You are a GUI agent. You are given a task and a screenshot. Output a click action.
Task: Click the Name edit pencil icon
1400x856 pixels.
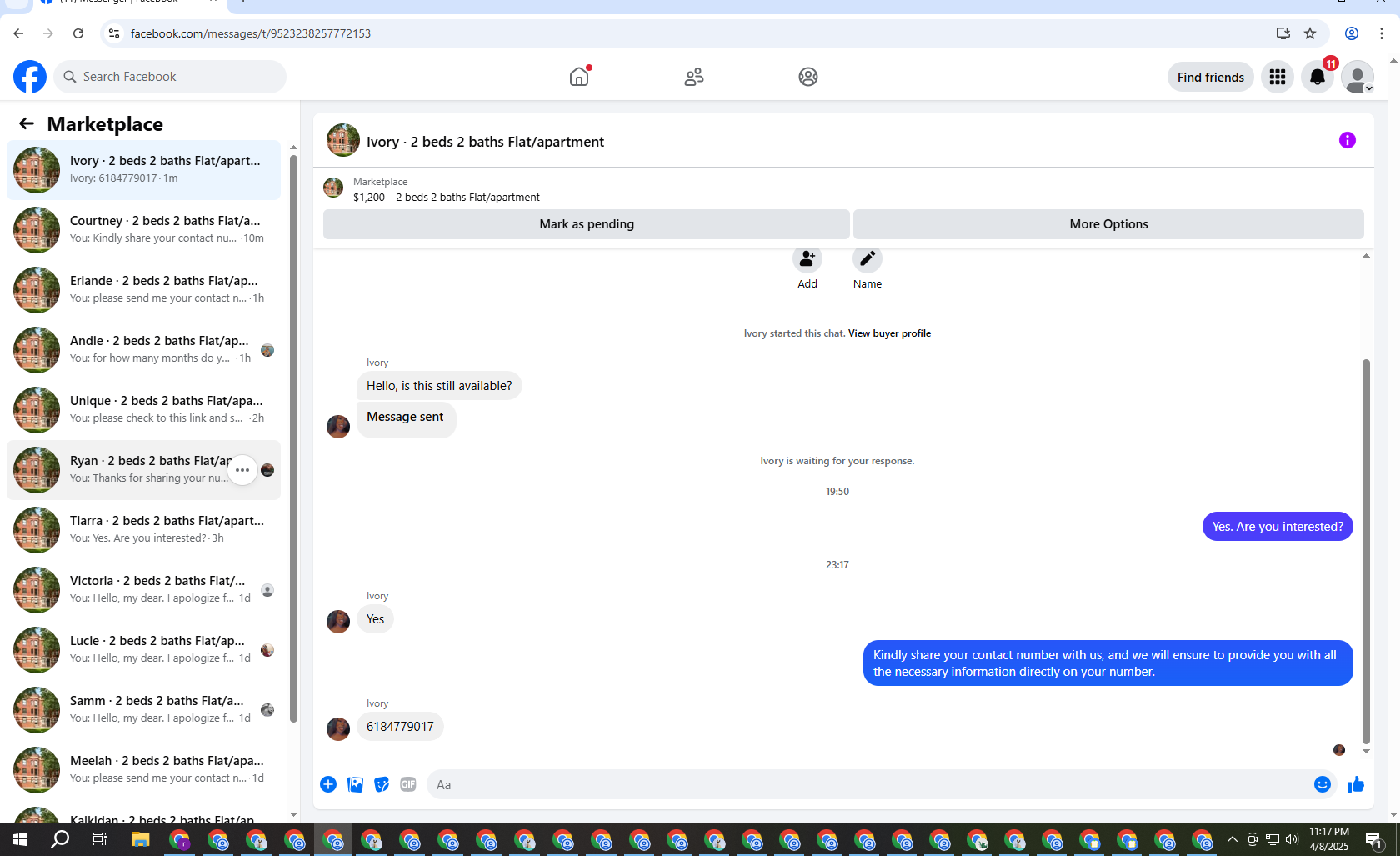tap(867, 259)
